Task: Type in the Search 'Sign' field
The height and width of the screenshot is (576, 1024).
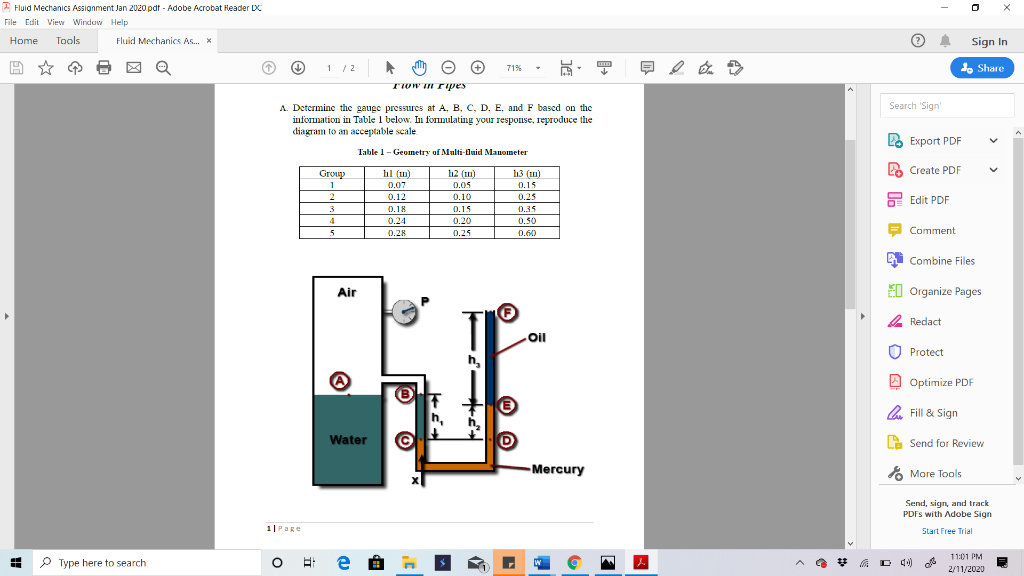Action: coord(945,105)
